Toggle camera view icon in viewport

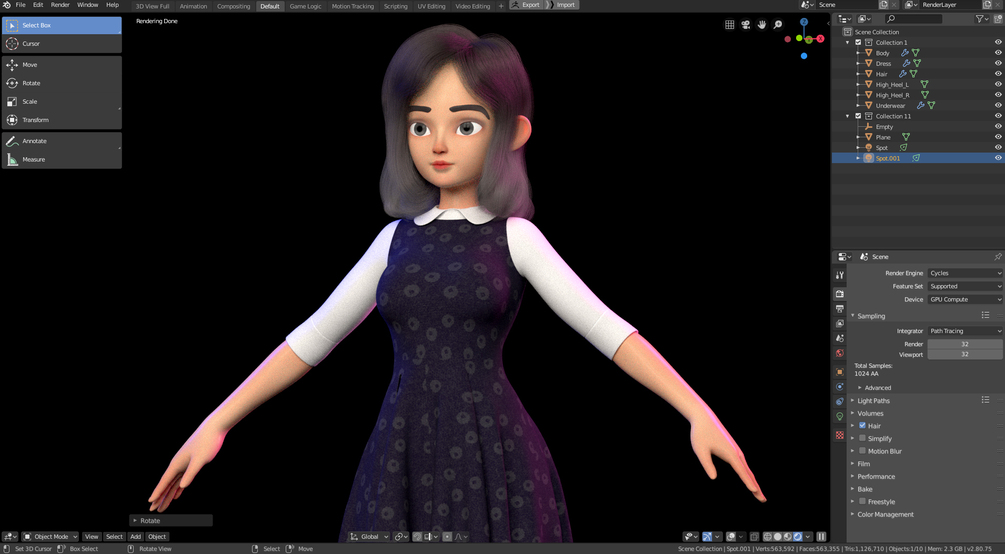[x=745, y=24]
